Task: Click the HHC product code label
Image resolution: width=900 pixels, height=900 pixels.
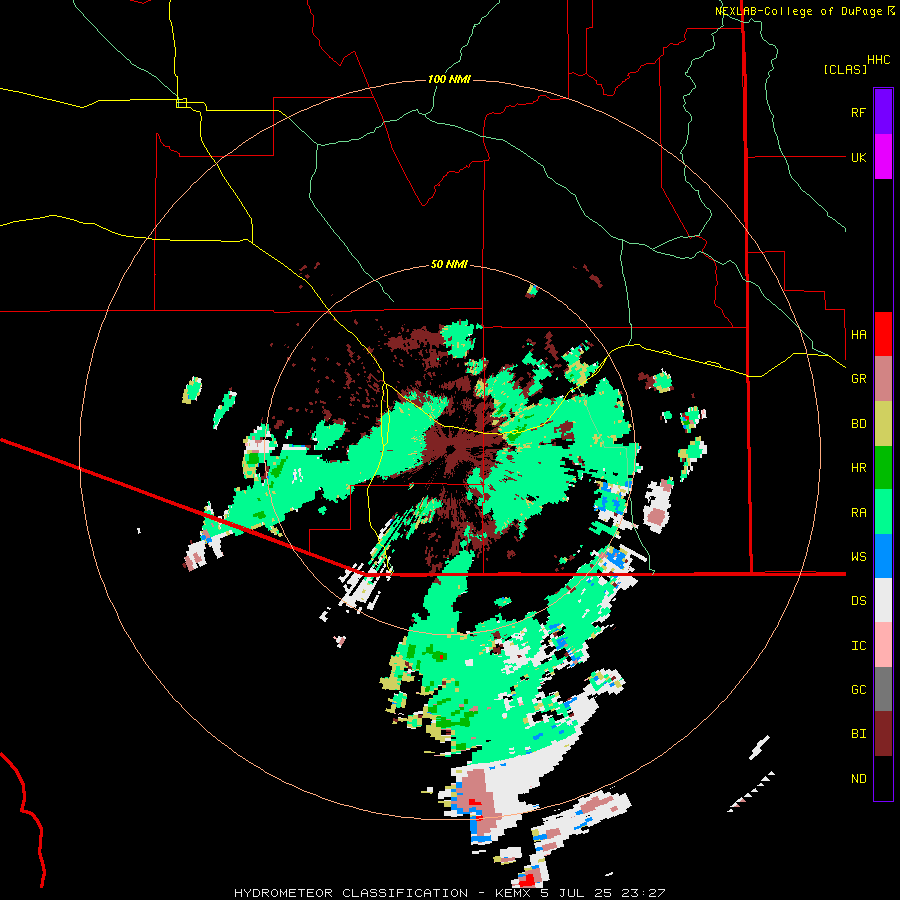Action: click(x=879, y=60)
